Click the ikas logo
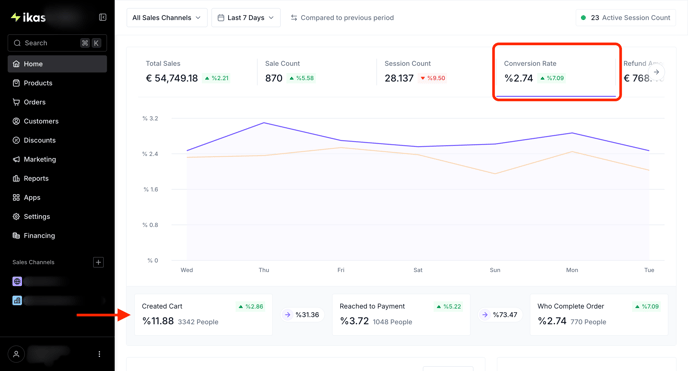 tap(29, 18)
